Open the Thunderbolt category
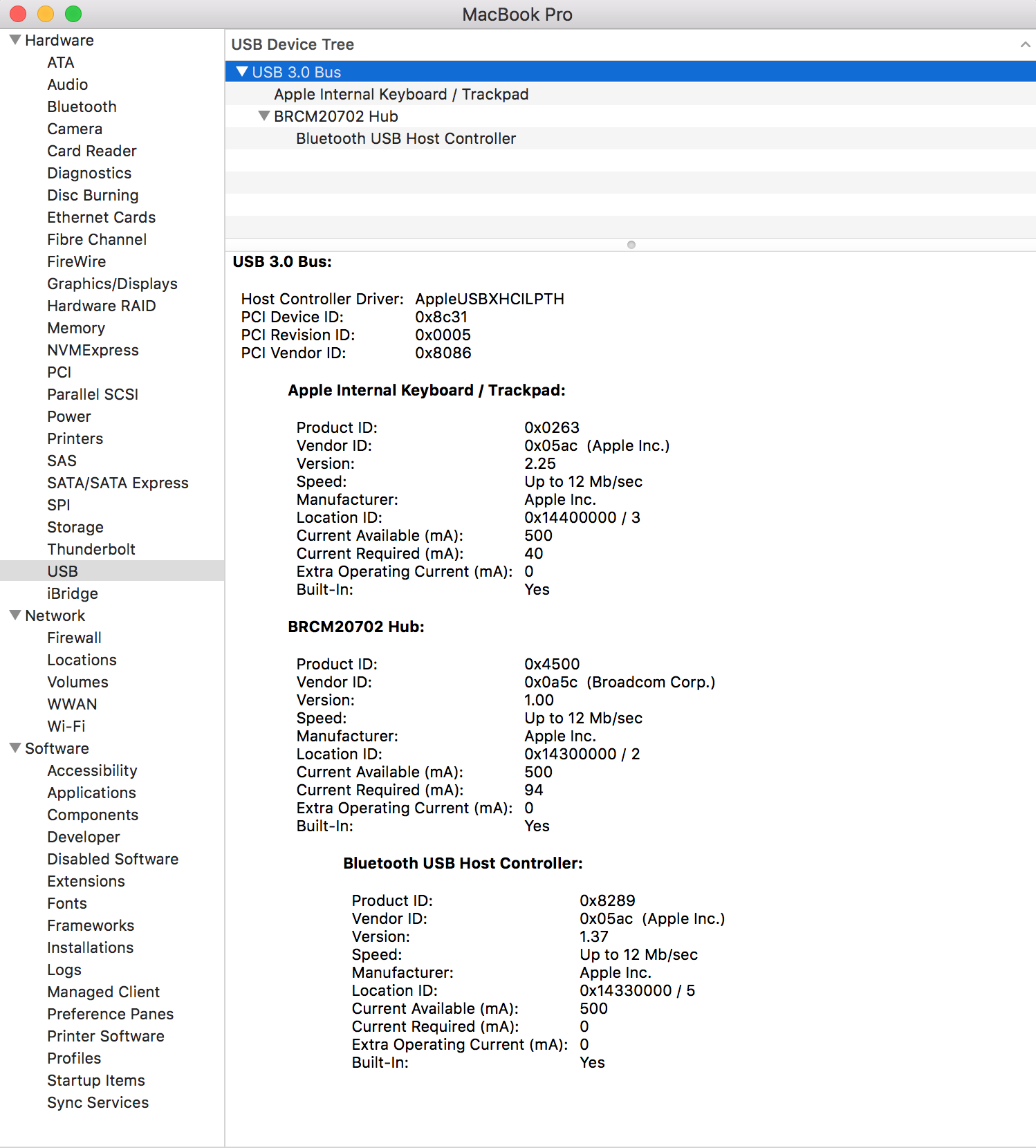The image size is (1036, 1148). click(91, 549)
